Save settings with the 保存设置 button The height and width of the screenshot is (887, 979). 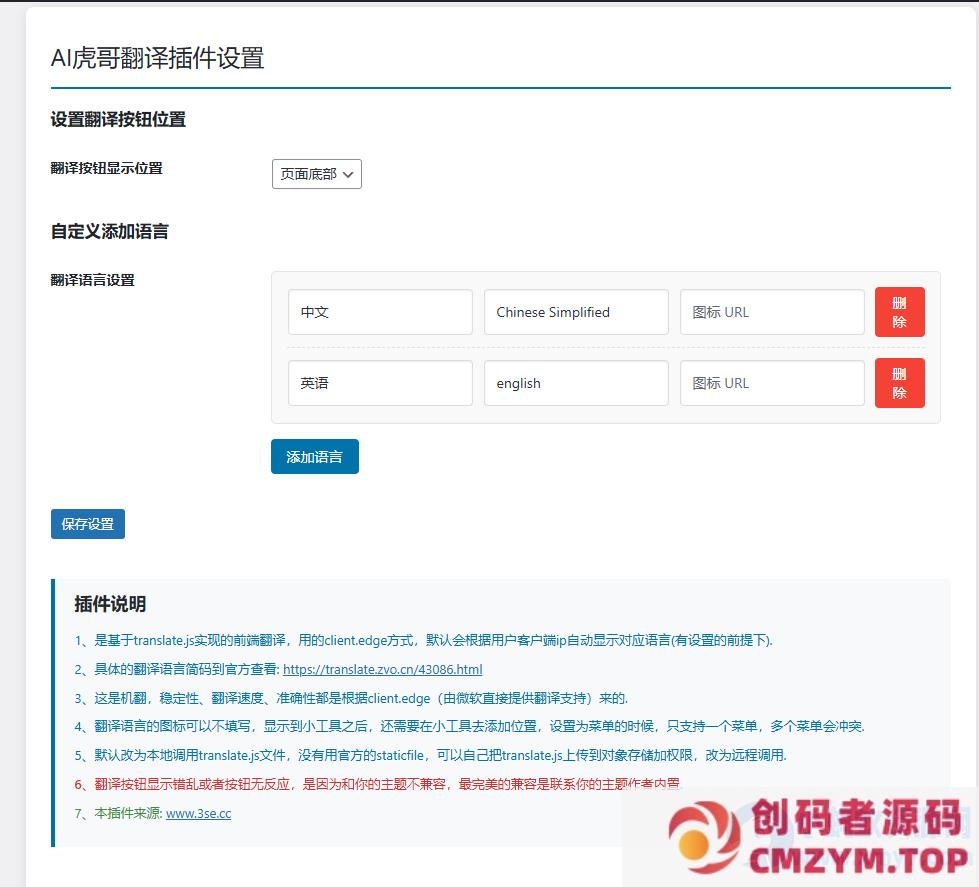(x=88, y=524)
